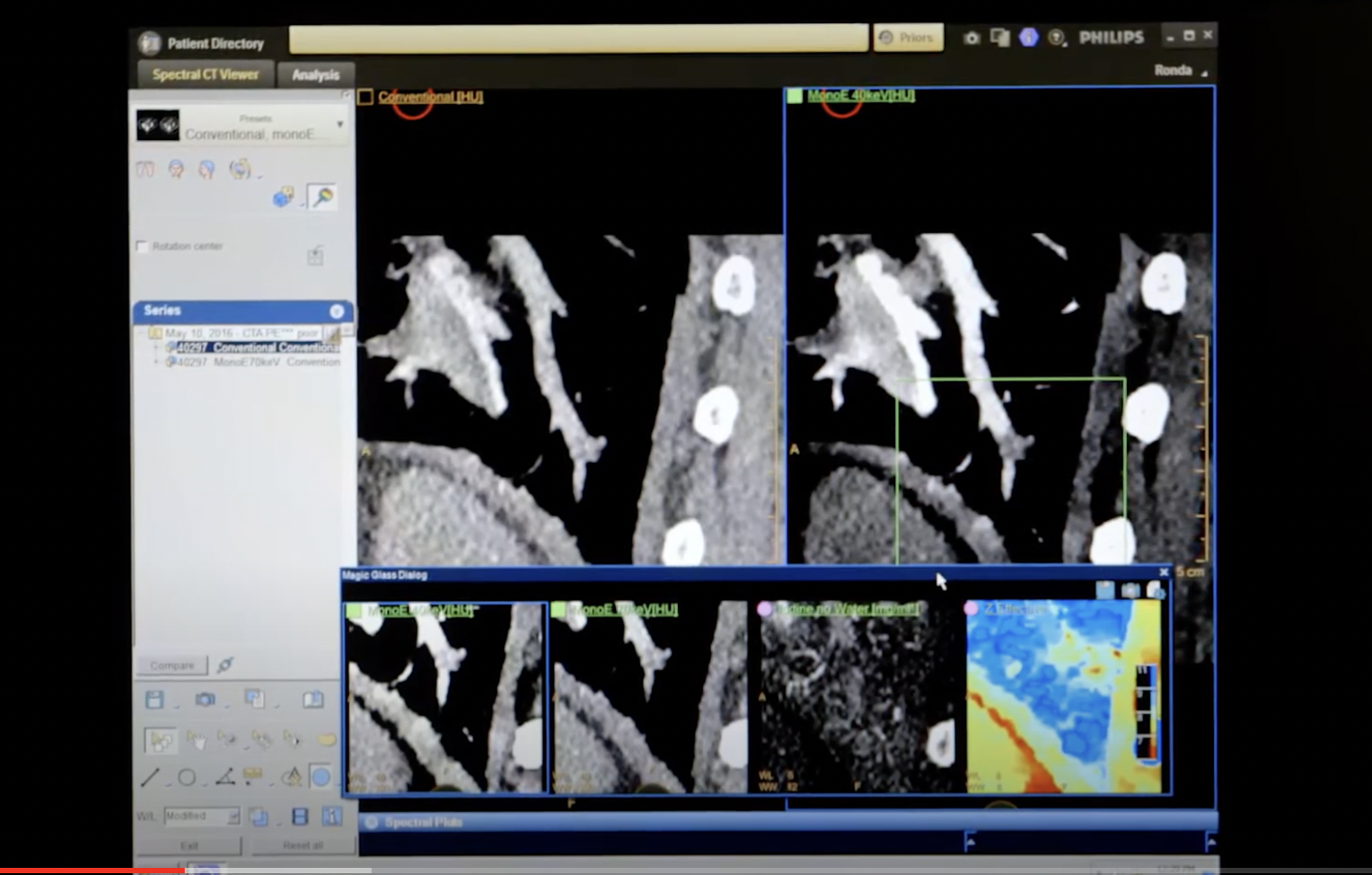
Task: Open the blue info hexagon in title bar
Action: point(1028,37)
